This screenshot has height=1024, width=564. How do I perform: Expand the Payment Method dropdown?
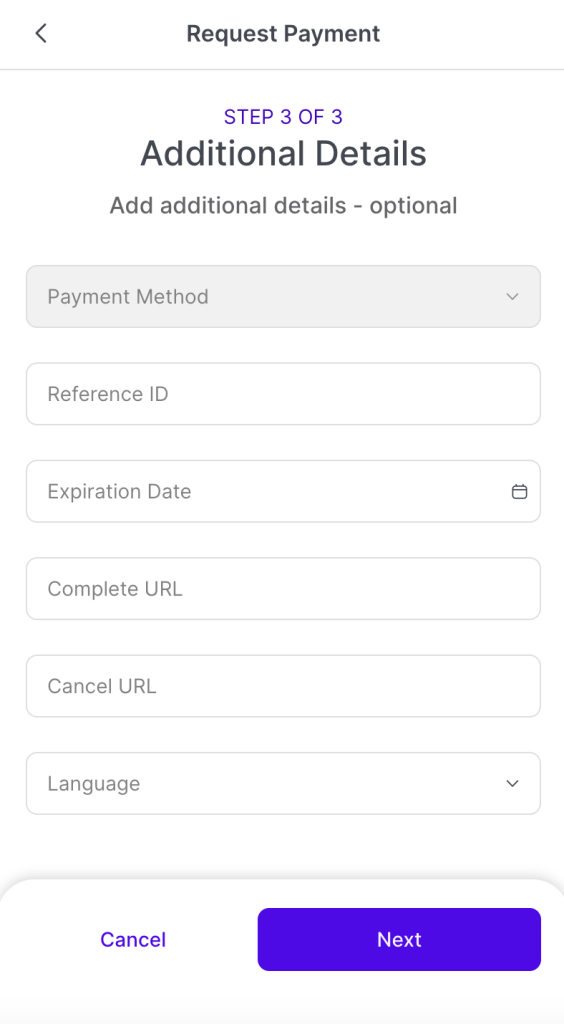[283, 296]
